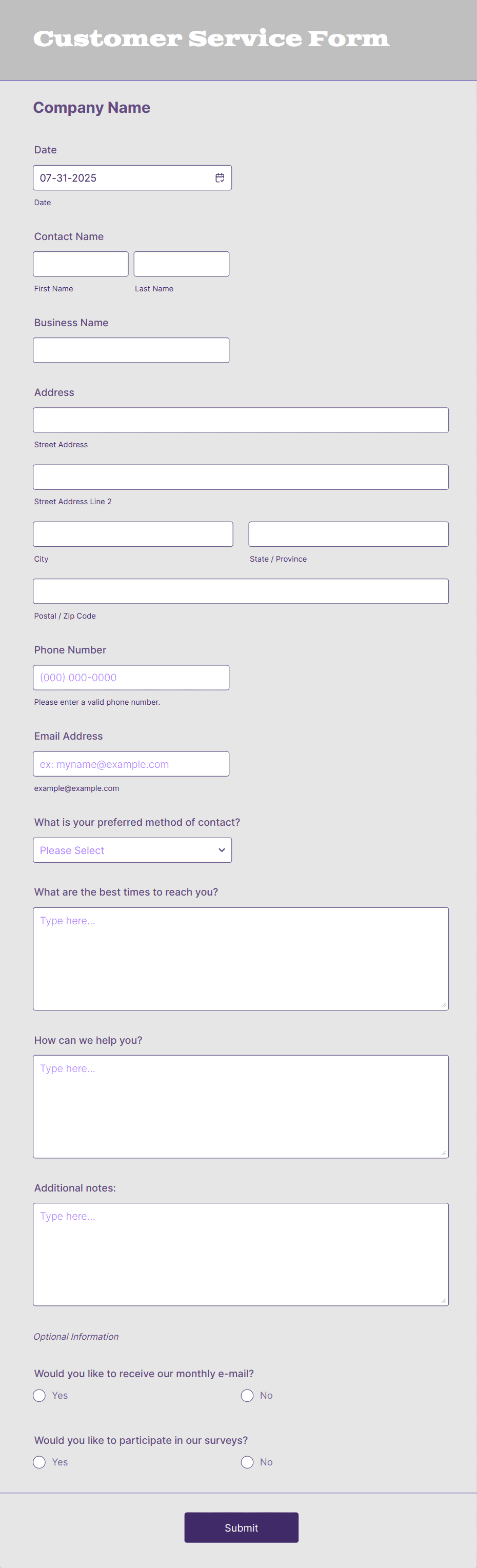Expand preferred method of contact dropdown

click(x=132, y=850)
